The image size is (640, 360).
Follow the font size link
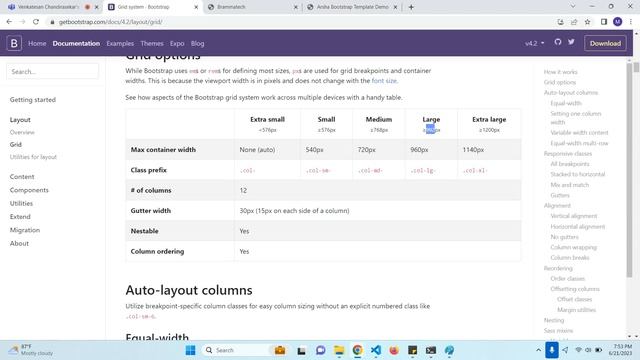pos(384,81)
